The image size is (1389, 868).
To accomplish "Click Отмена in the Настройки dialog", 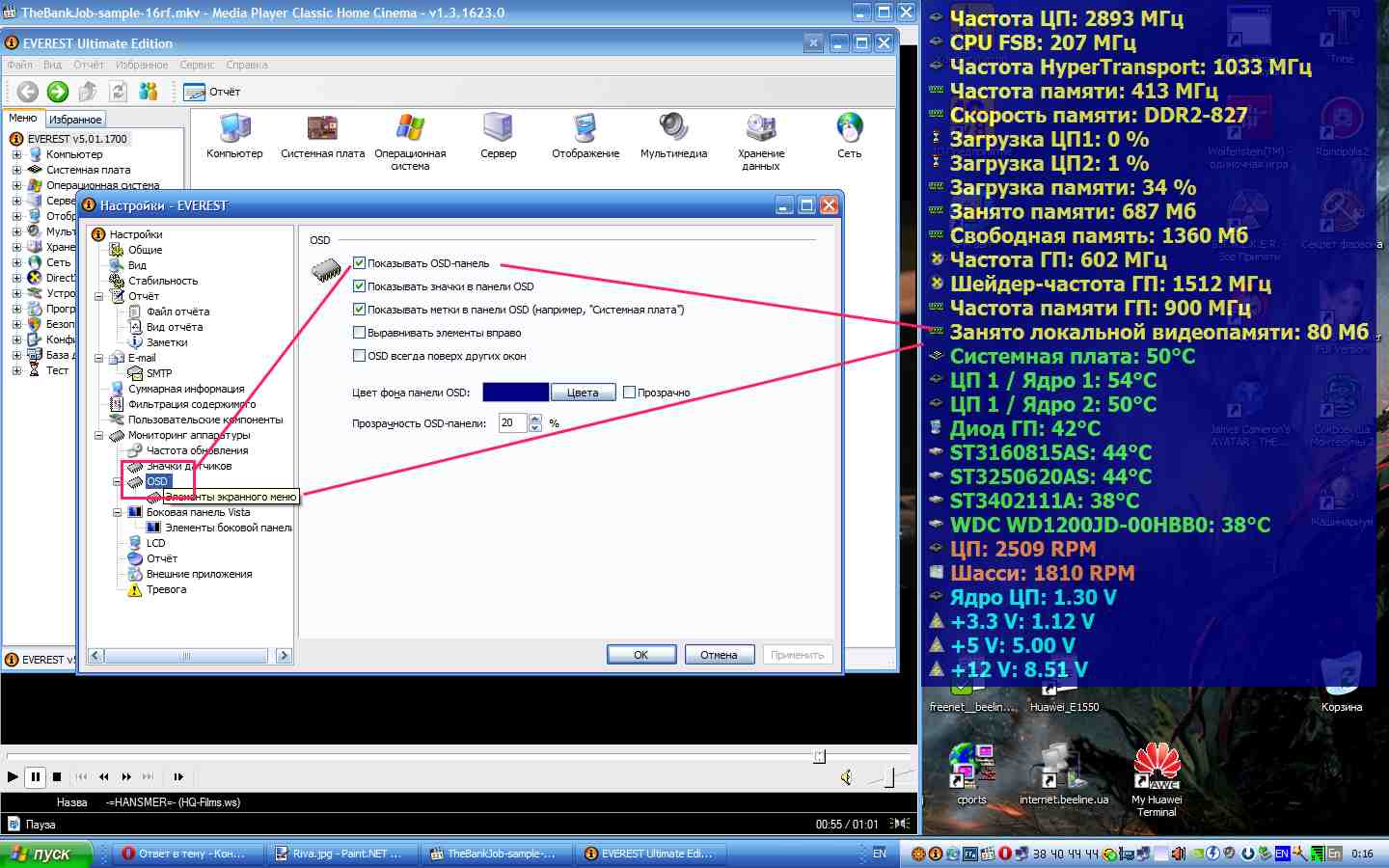I will pyautogui.click(x=719, y=655).
